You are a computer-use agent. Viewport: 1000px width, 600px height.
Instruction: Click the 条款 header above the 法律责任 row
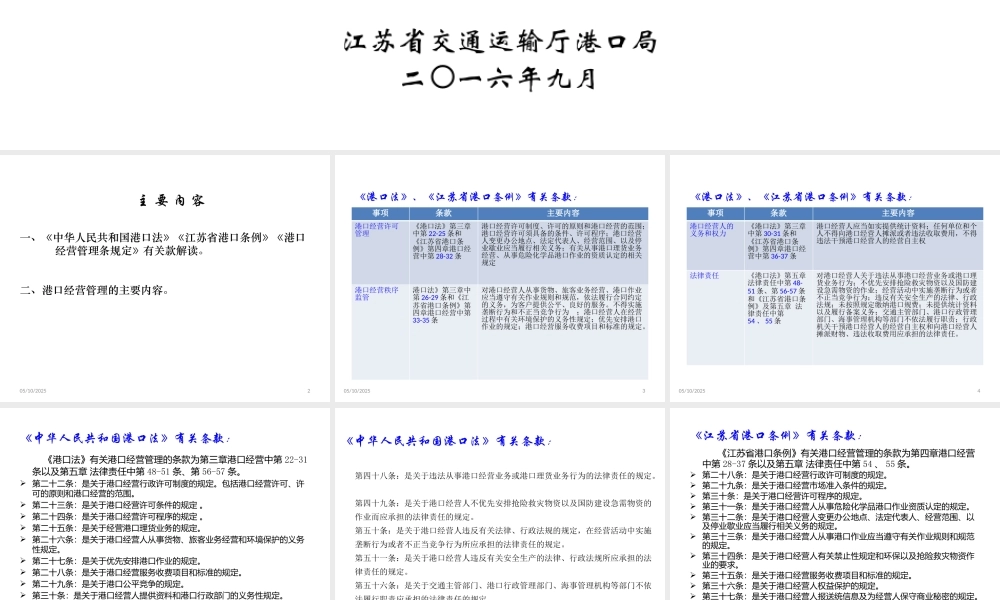(778, 213)
